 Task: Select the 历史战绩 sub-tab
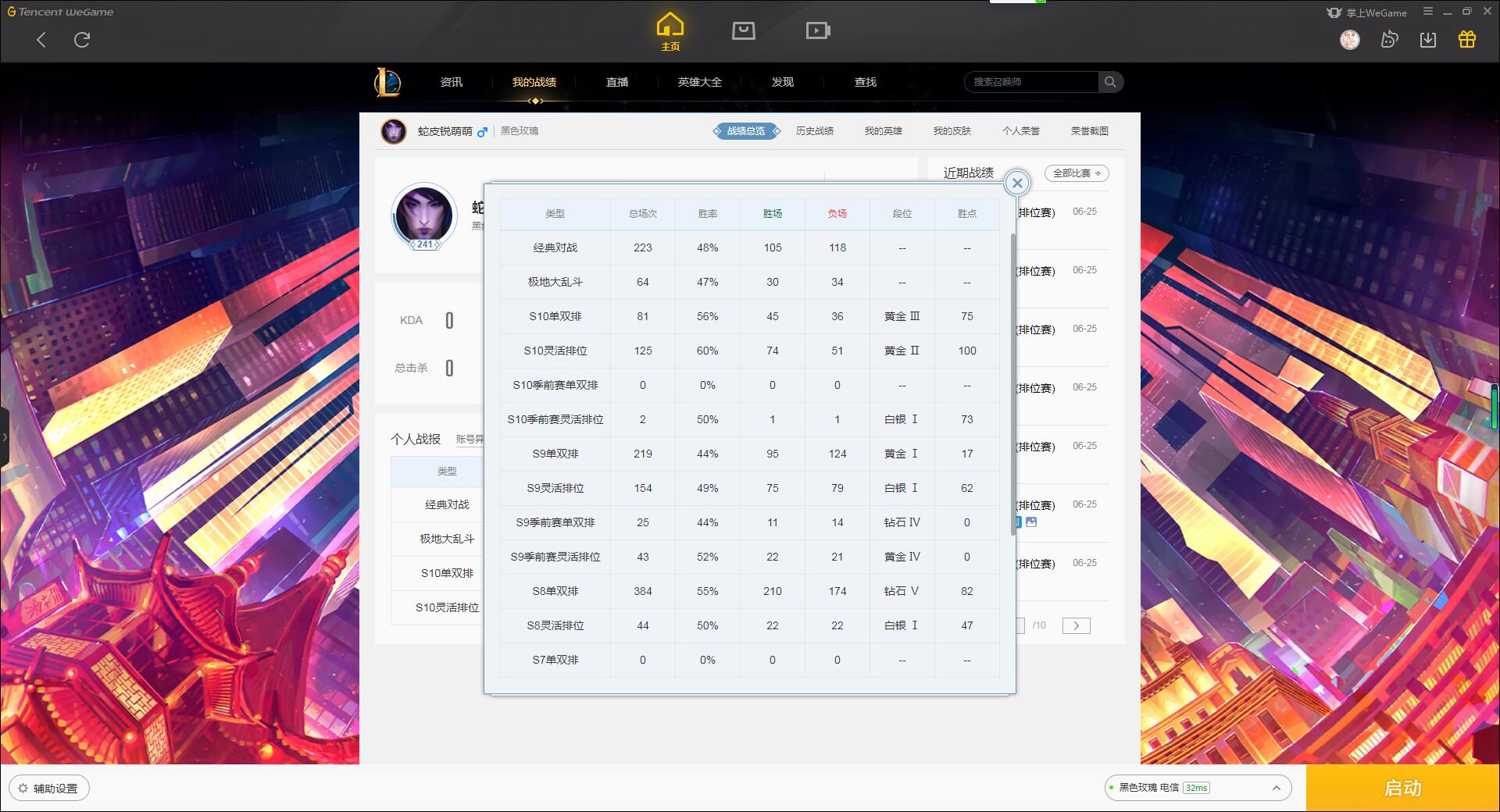tap(815, 131)
